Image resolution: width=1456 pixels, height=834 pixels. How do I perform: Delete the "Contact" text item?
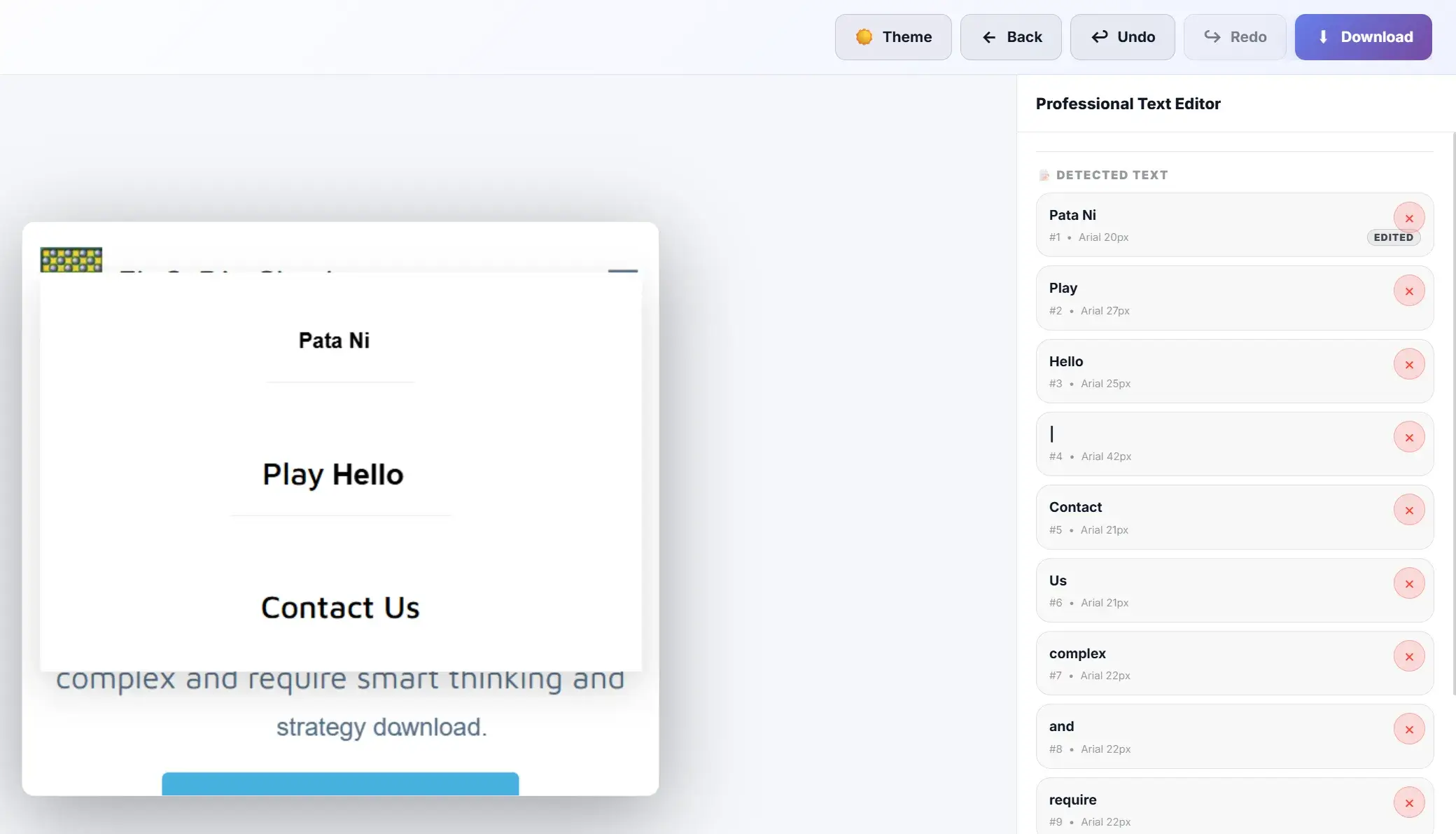pyautogui.click(x=1408, y=510)
